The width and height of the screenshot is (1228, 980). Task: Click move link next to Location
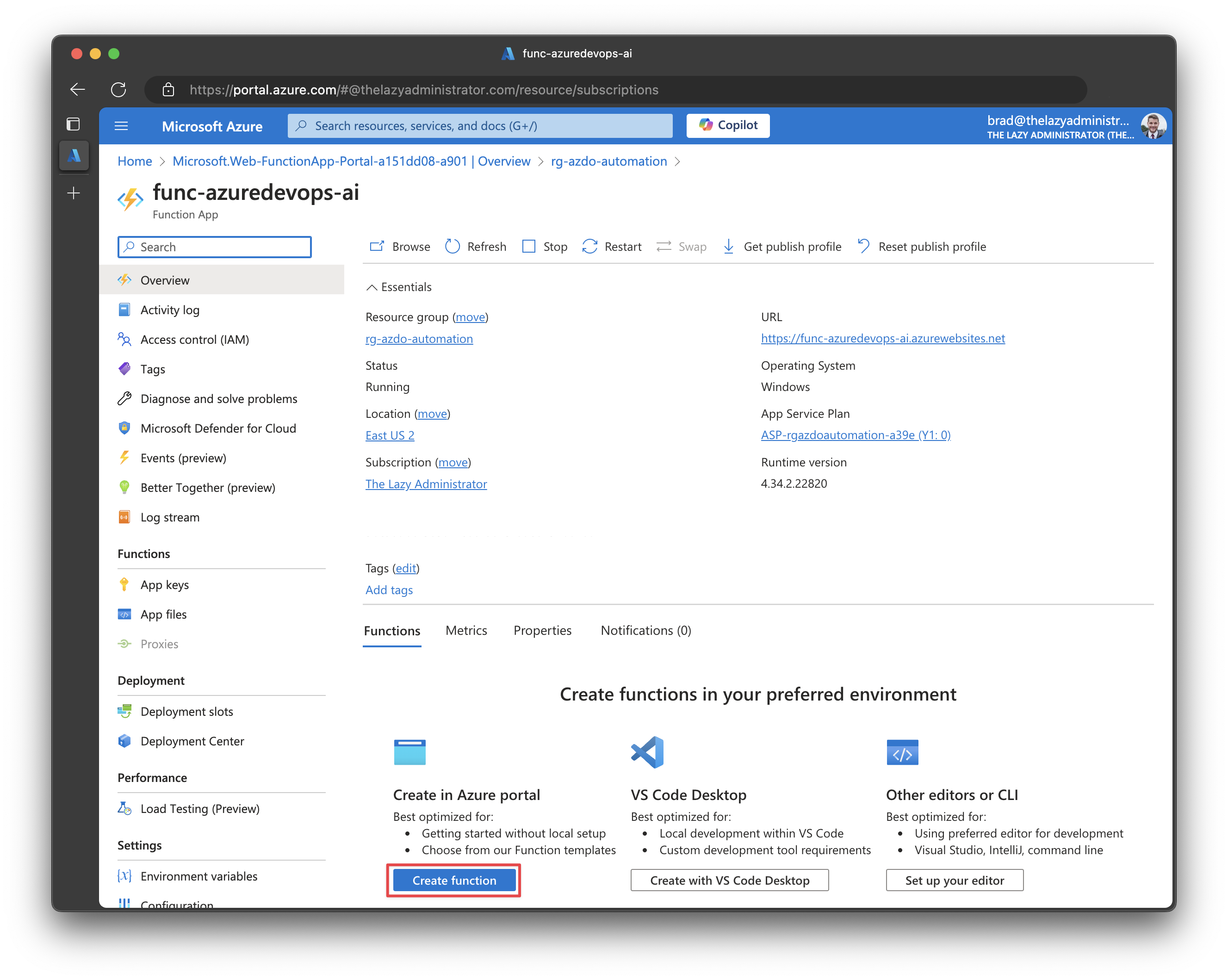pos(432,414)
